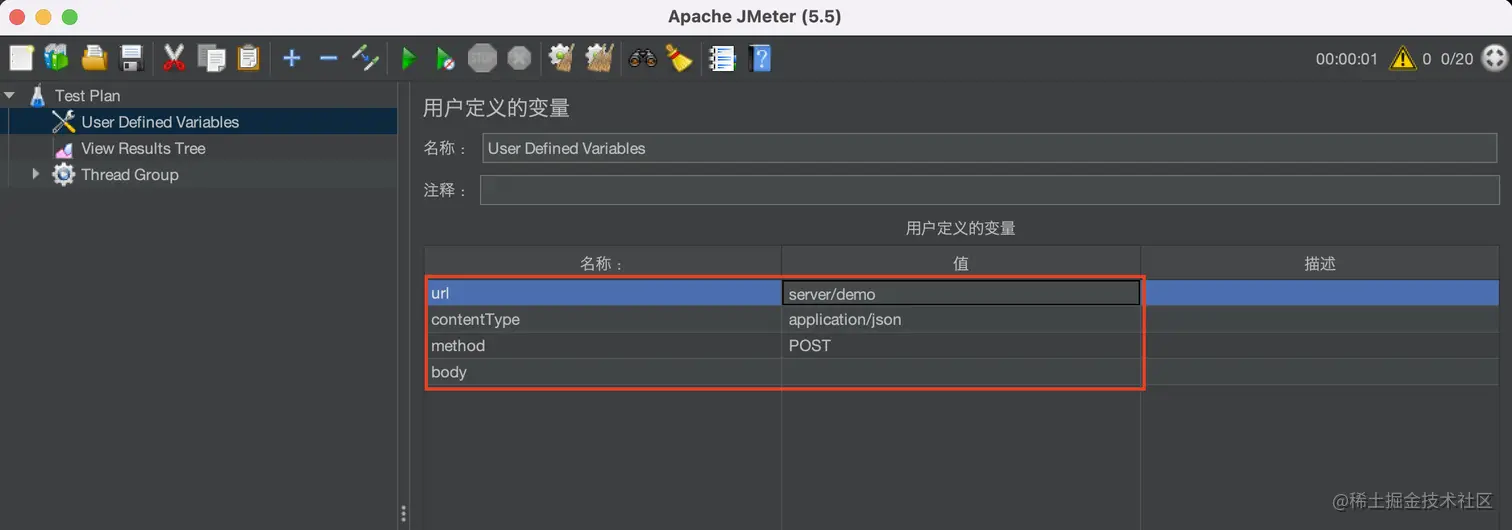Select the POST value cell

pos(961,346)
